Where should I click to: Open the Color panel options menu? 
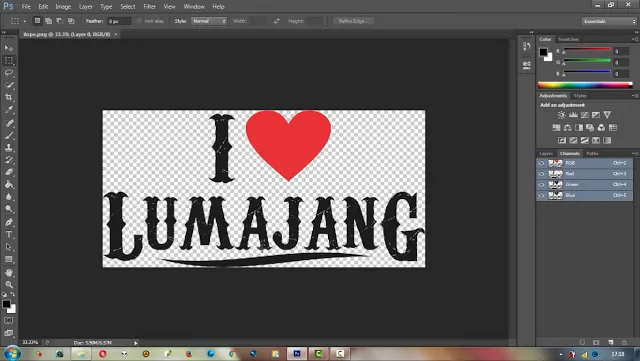[x=635, y=39]
